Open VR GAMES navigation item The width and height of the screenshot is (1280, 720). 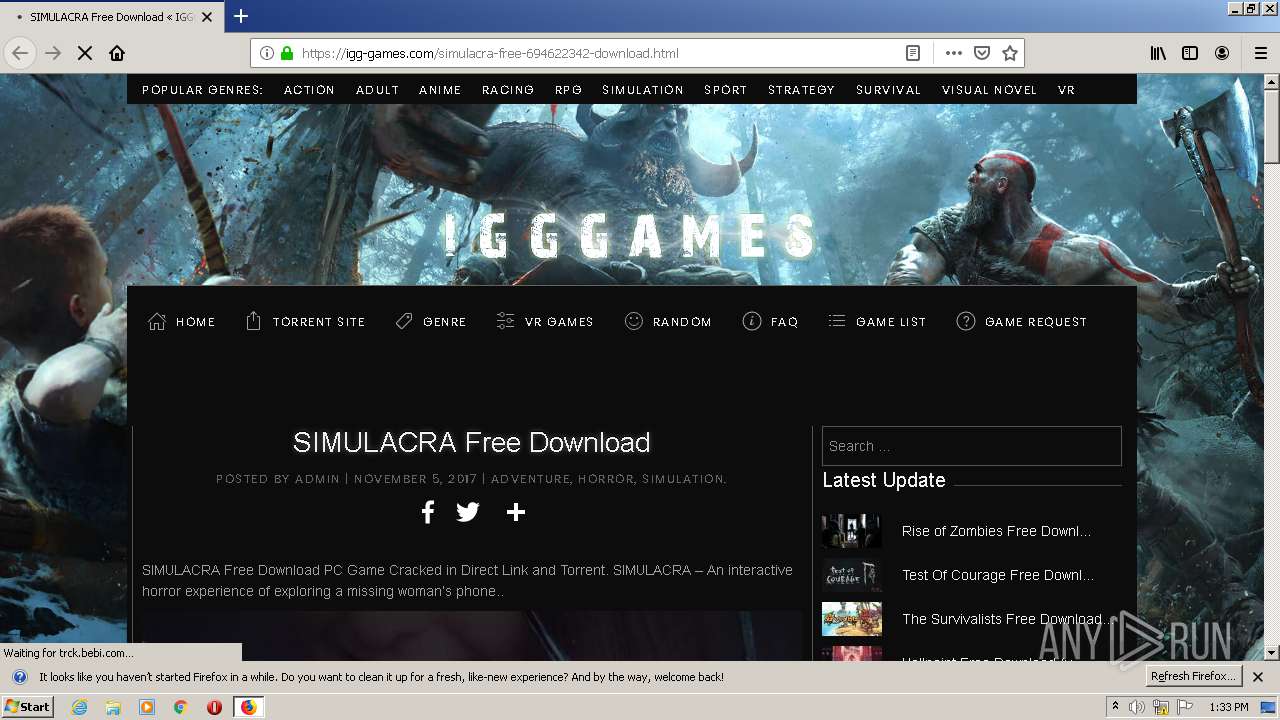(545, 321)
